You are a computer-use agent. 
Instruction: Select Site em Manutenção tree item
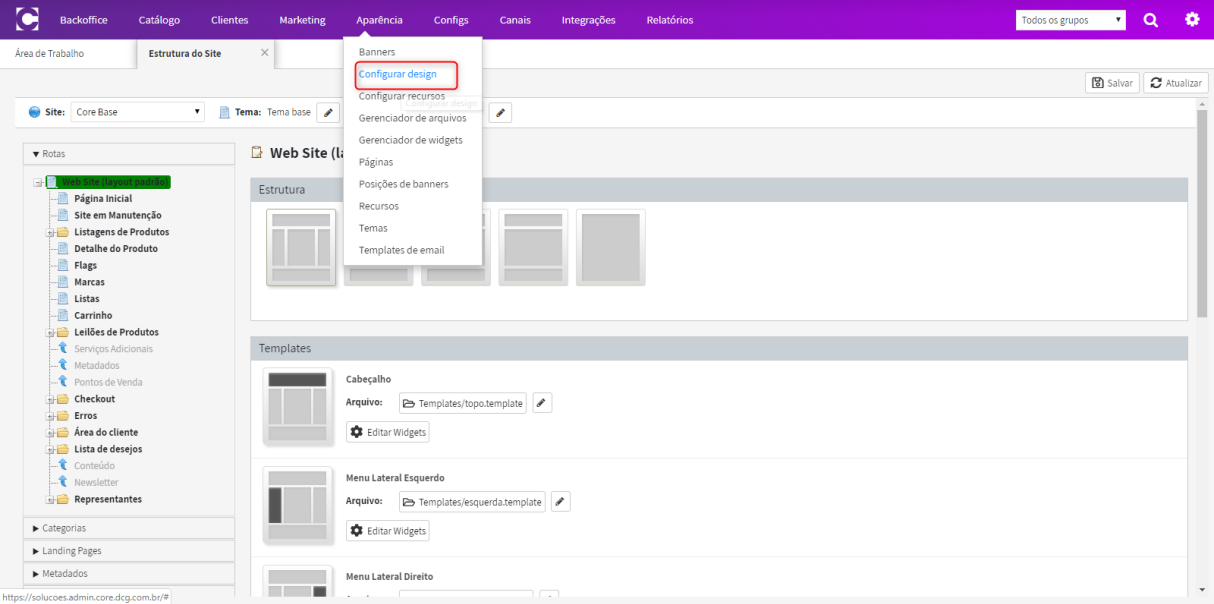click(118, 215)
